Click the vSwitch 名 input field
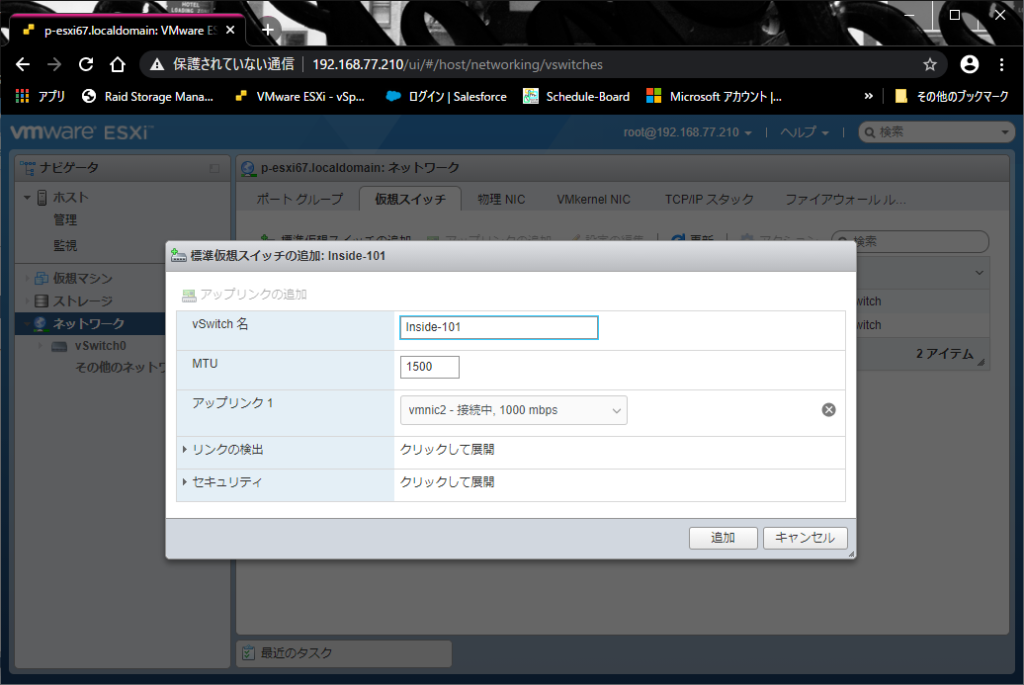The image size is (1024, 685). coord(498,327)
